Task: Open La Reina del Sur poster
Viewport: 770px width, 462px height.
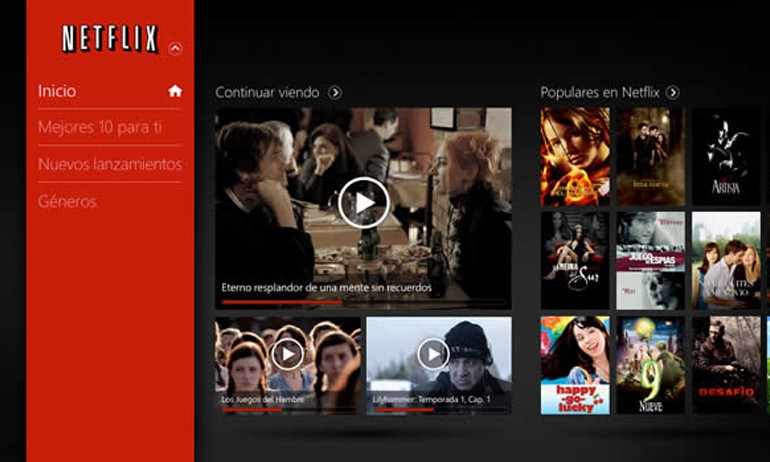Action: [x=575, y=261]
